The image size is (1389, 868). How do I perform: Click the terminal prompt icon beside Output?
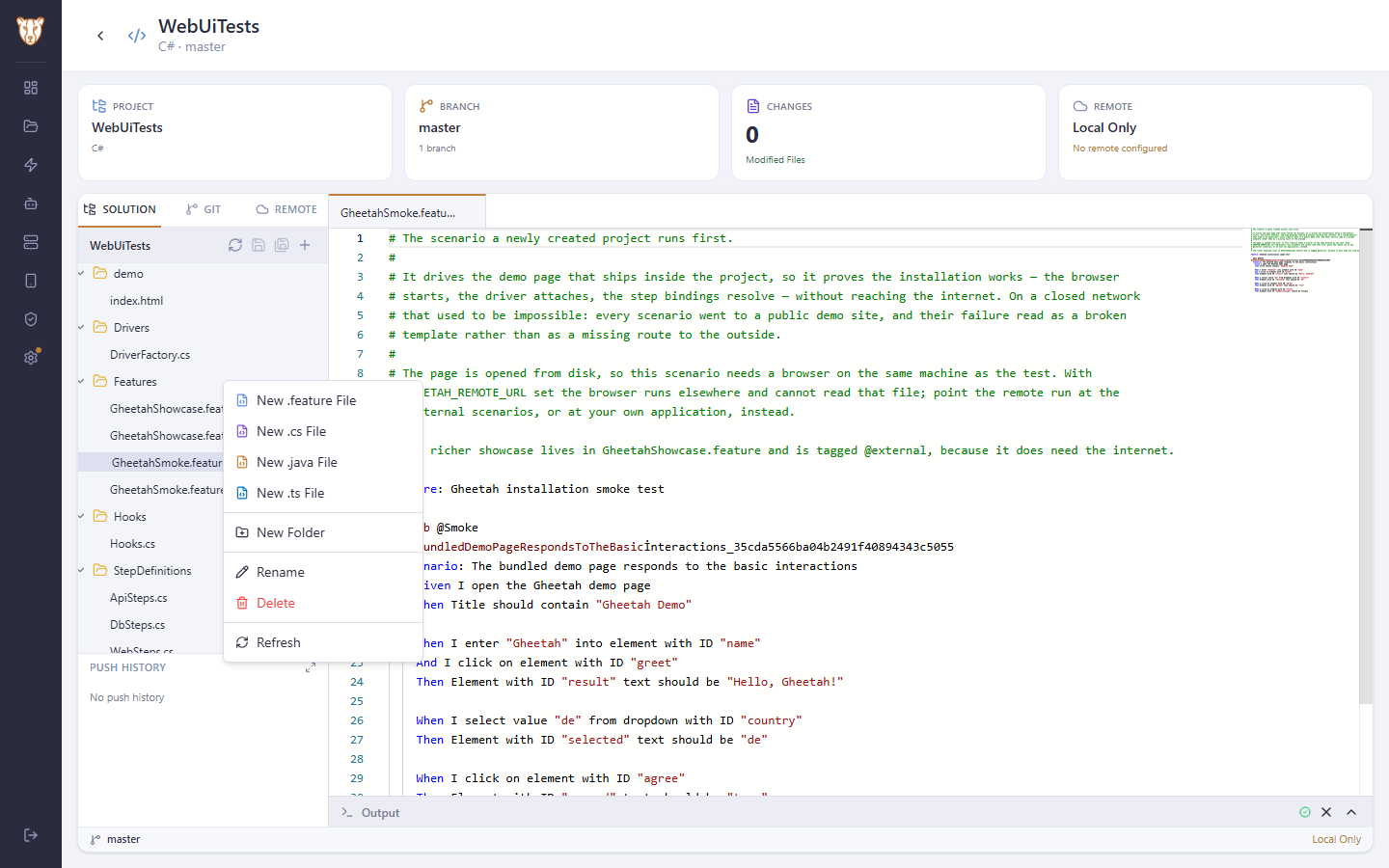pyautogui.click(x=347, y=813)
